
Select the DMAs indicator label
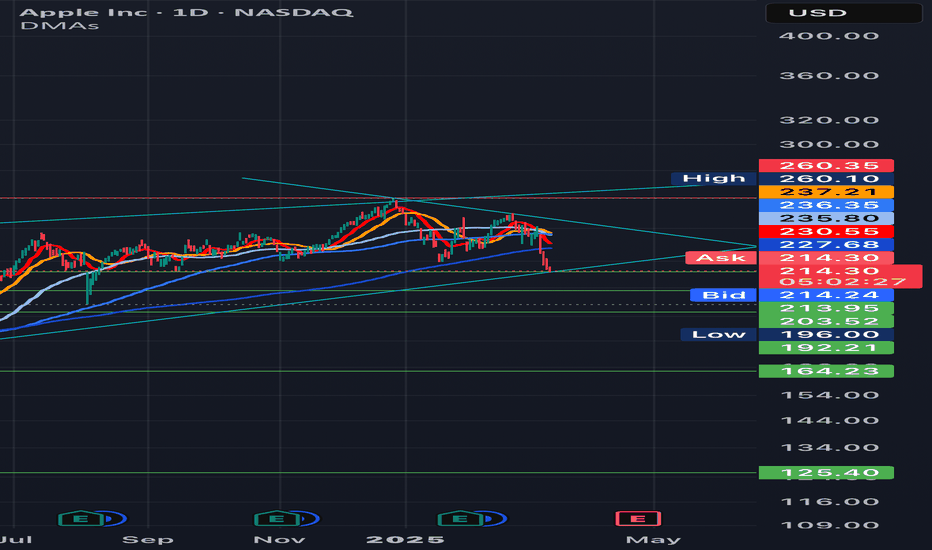point(59,26)
